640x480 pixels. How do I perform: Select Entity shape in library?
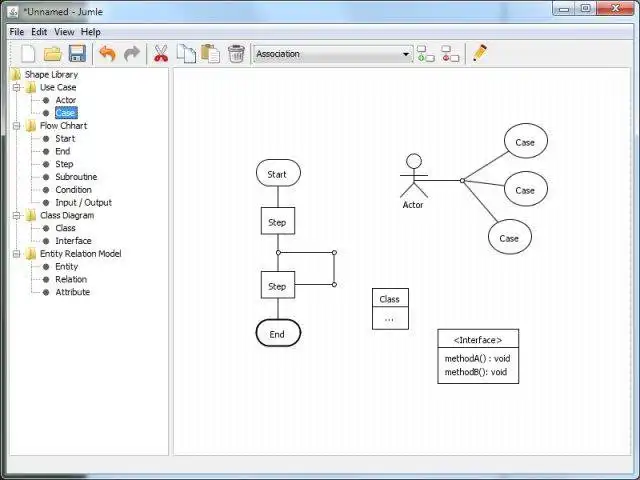coord(67,267)
